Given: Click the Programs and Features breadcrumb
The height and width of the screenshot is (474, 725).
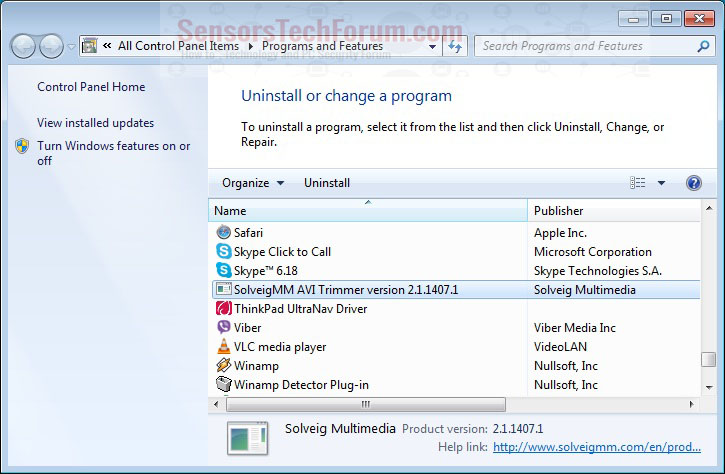Looking at the screenshot, I should [322, 46].
